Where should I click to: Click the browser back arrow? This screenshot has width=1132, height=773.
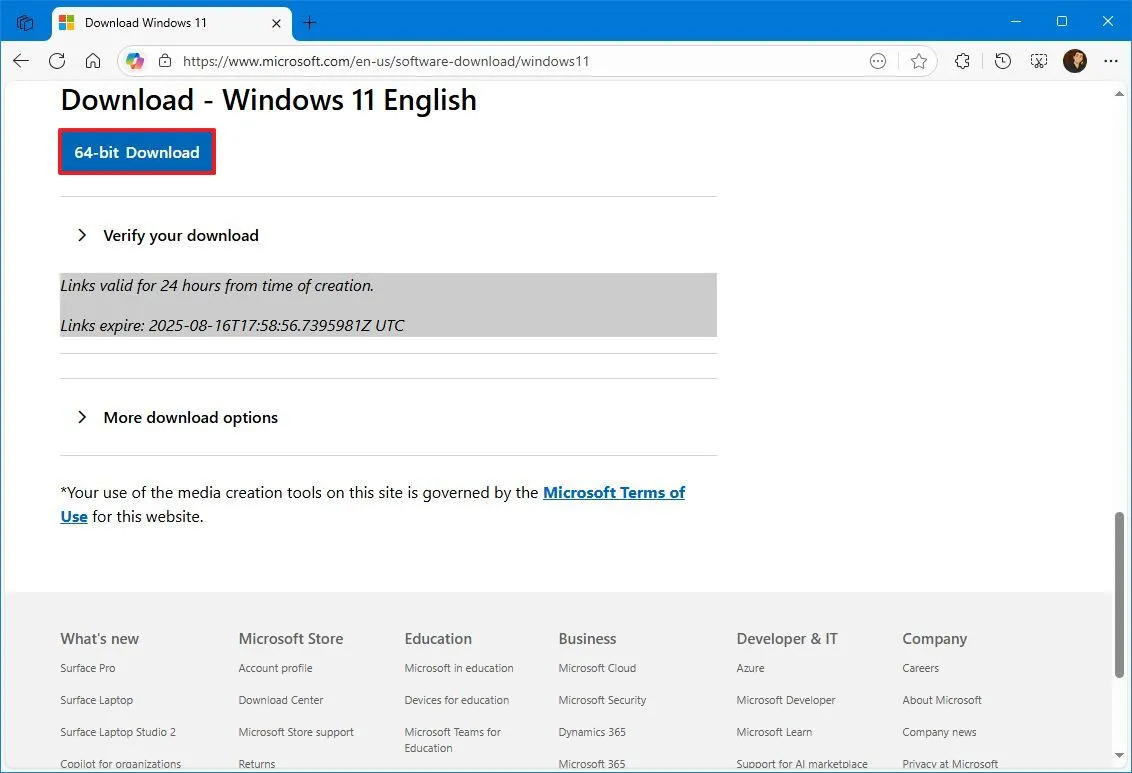click(20, 61)
